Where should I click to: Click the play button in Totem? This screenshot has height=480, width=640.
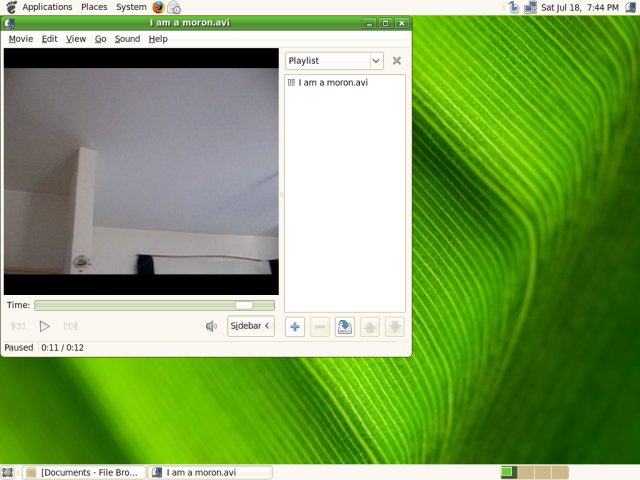pyautogui.click(x=44, y=326)
